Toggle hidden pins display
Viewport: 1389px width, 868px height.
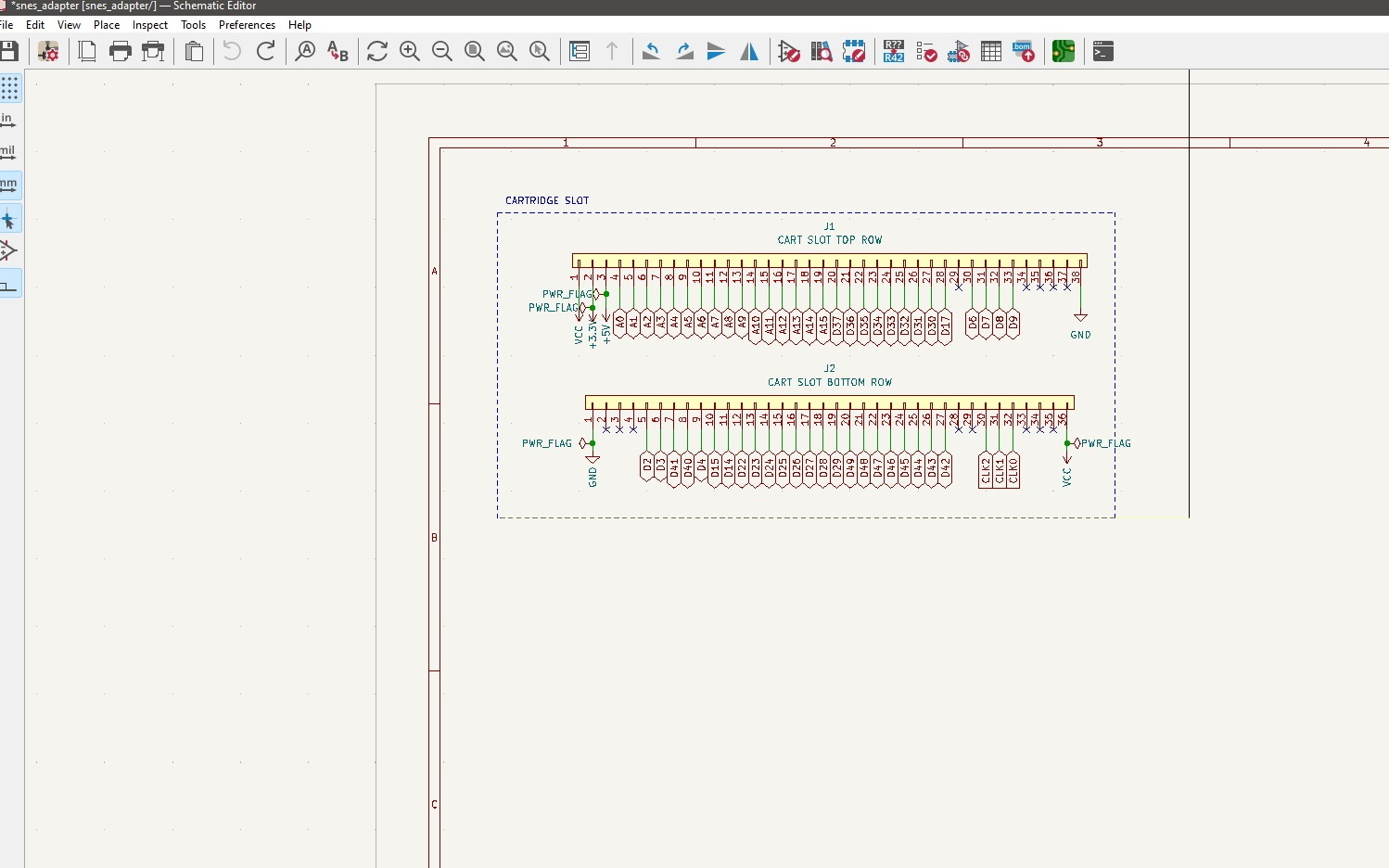[8, 251]
